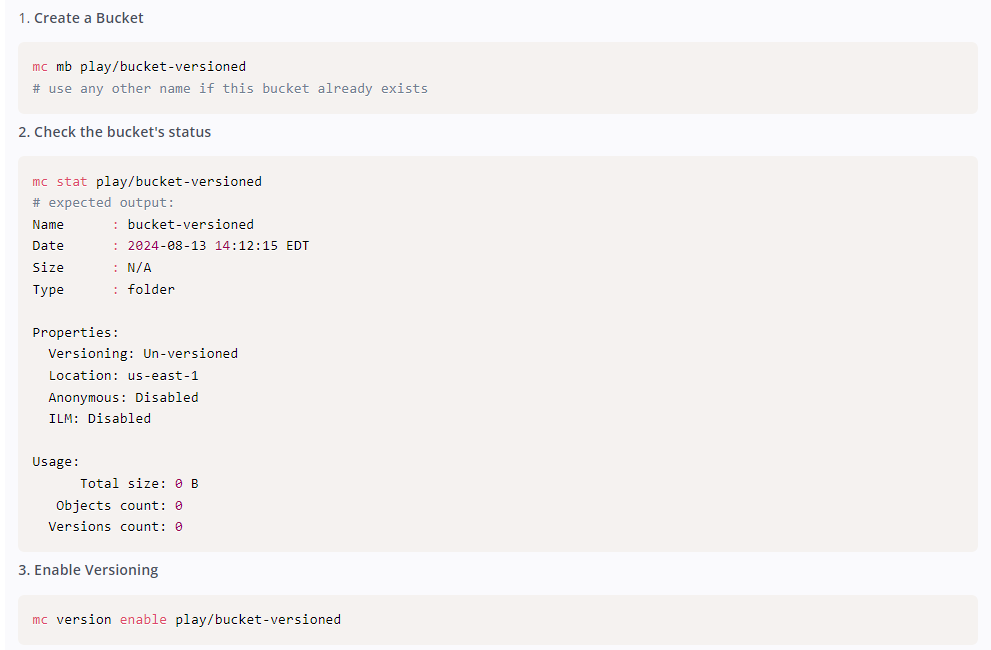Image resolution: width=991 pixels, height=650 pixels.
Task: Click the "ILM: Disabled" line
Action: (100, 419)
